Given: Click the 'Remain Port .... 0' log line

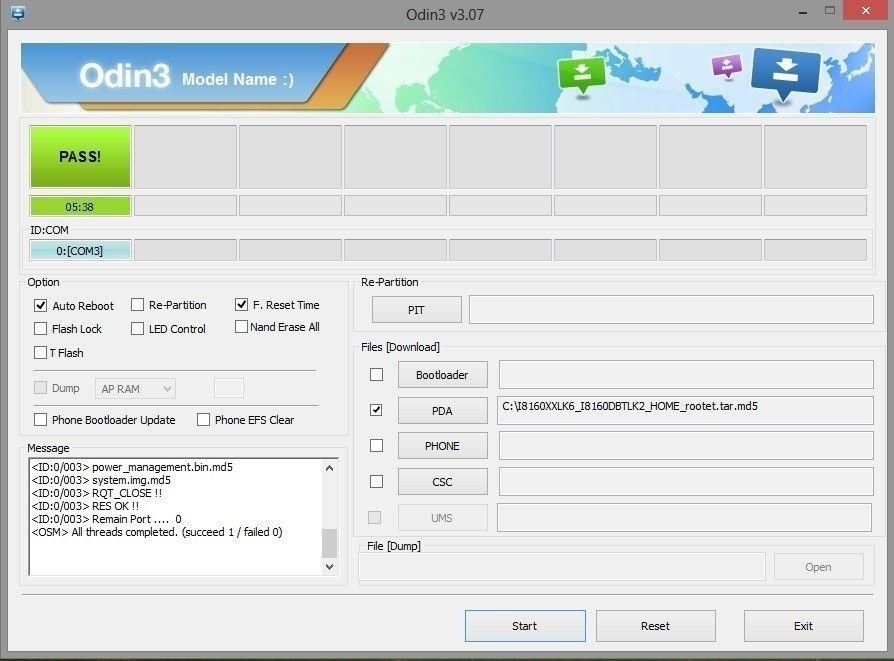Looking at the screenshot, I should 107,519.
